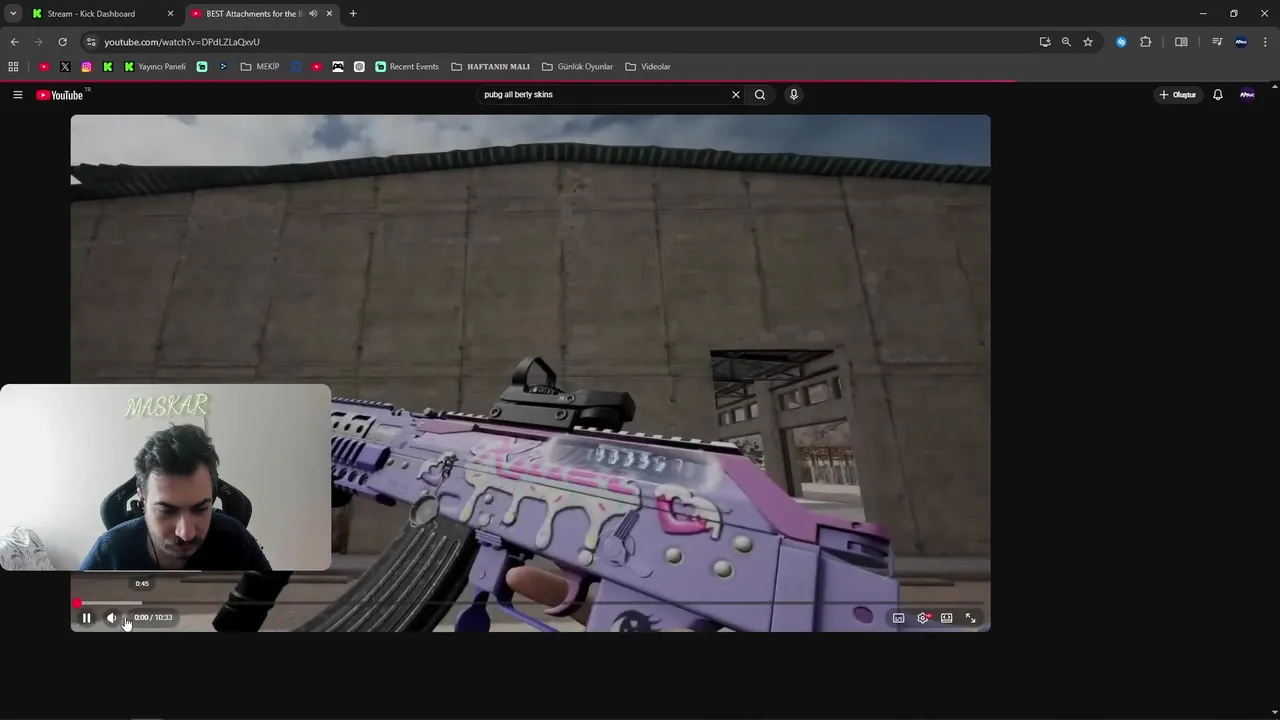Viewport: 1280px width, 720px height.
Task: Click the youtube.com address bar URL
Action: (182, 42)
